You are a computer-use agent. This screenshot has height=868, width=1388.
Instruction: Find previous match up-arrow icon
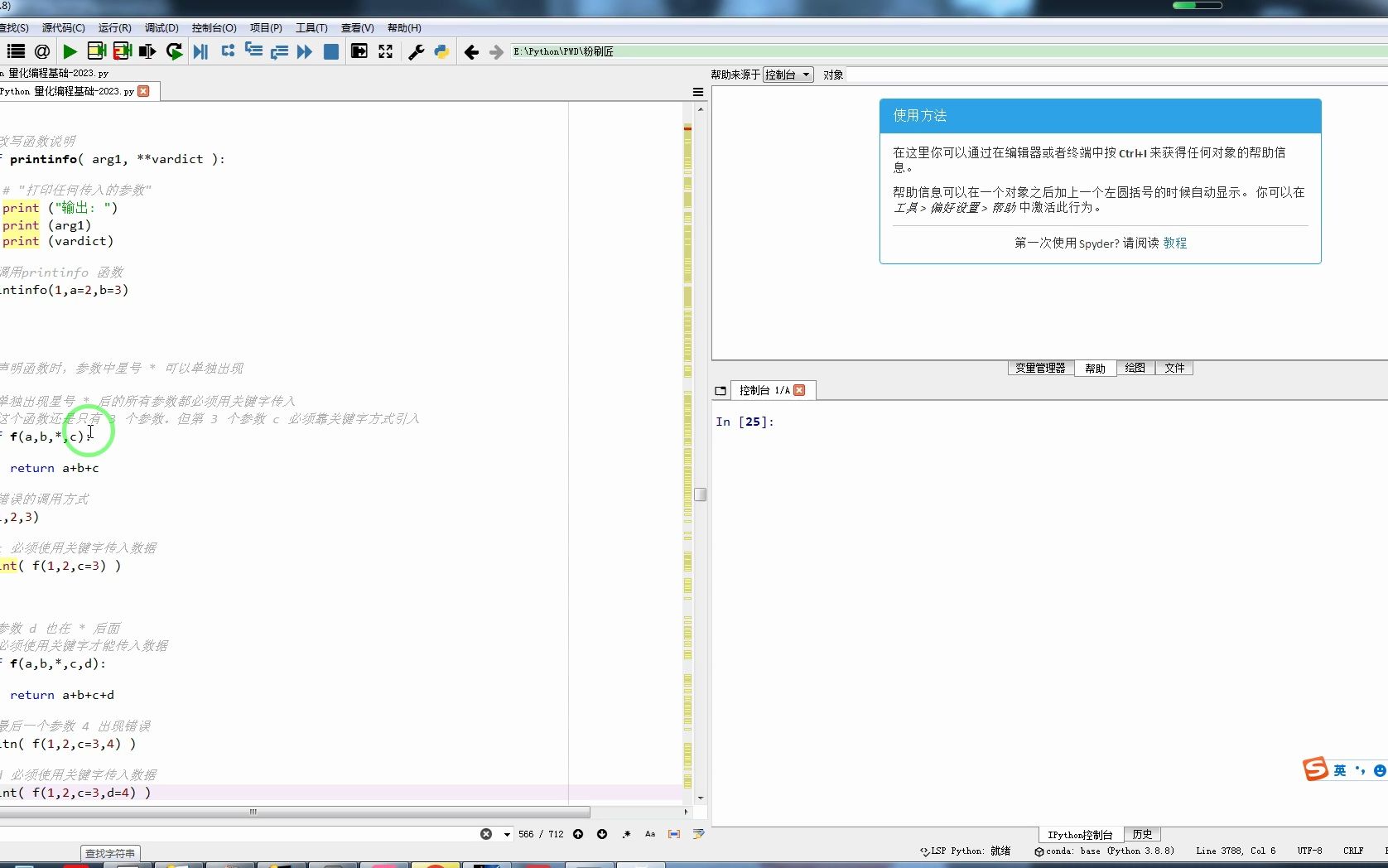tap(578, 834)
